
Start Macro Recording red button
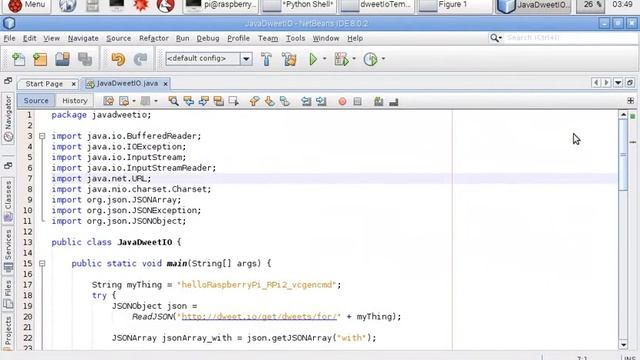[x=342, y=101]
